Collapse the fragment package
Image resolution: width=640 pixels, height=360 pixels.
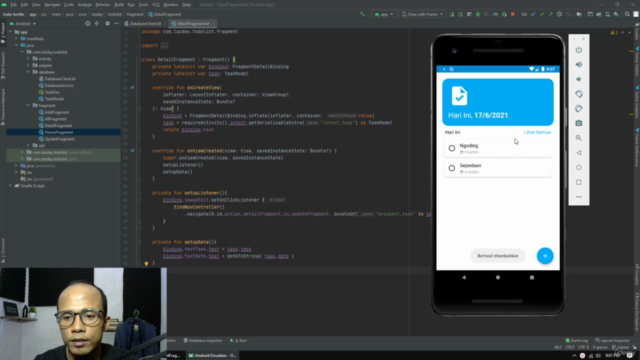point(28,105)
